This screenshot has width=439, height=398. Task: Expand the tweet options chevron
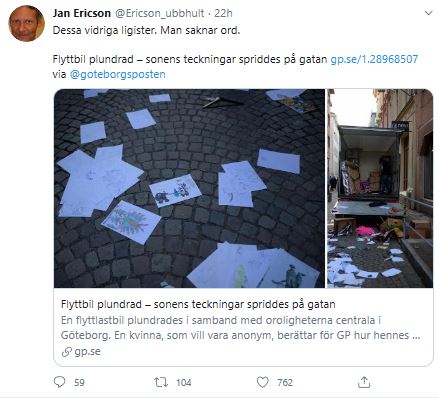428,13
